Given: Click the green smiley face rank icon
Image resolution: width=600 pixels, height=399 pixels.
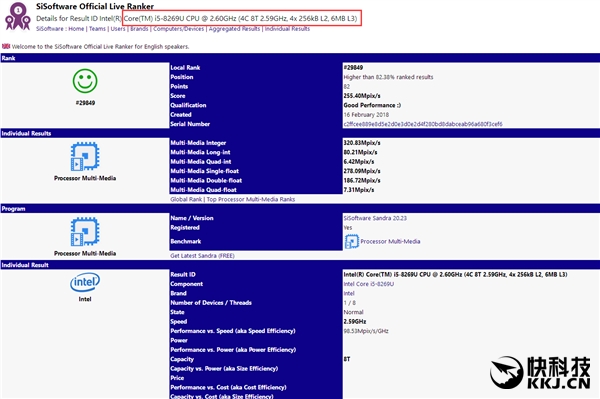Looking at the screenshot, I should click(85, 81).
